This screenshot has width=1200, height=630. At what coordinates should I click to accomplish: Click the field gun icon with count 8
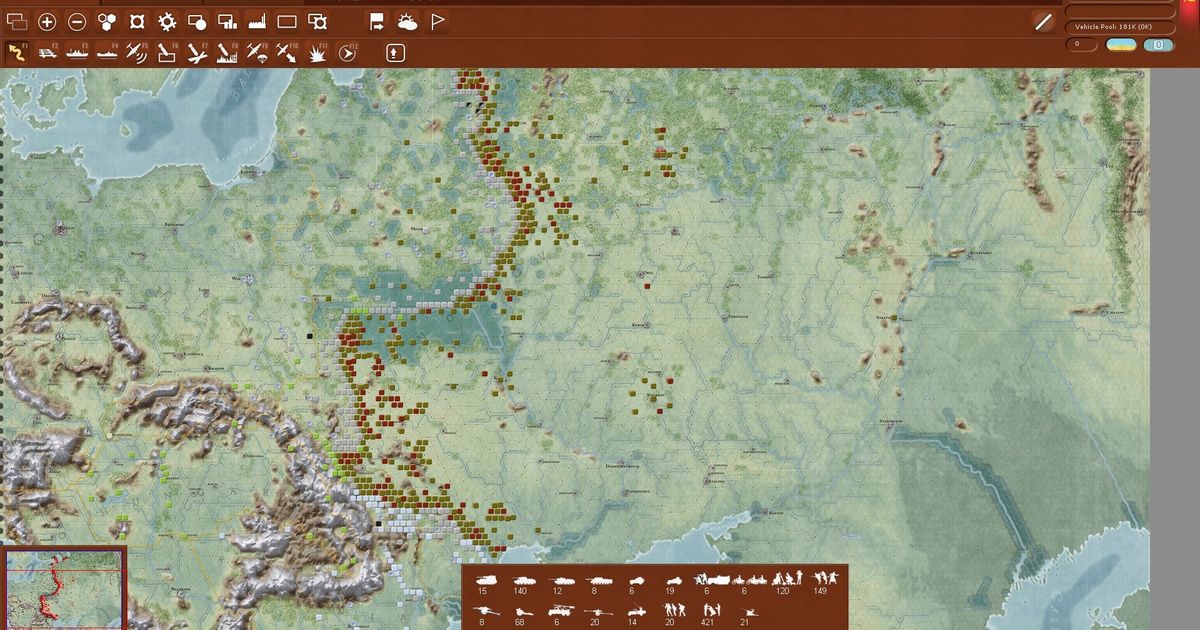[486, 611]
